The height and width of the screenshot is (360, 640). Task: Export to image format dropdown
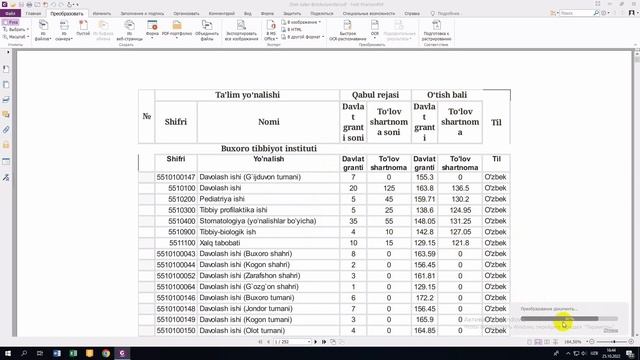tap(301, 22)
